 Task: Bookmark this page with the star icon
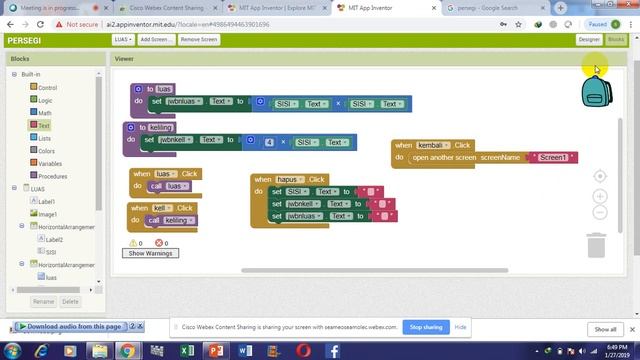point(518,24)
